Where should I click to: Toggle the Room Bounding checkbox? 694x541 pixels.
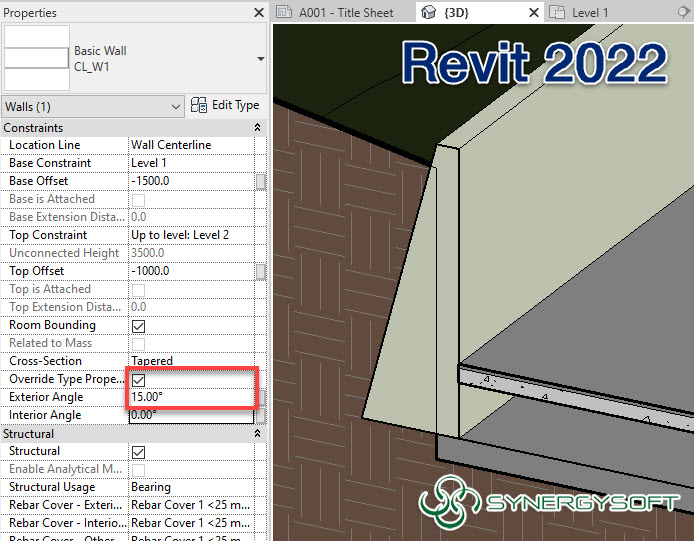coord(139,326)
